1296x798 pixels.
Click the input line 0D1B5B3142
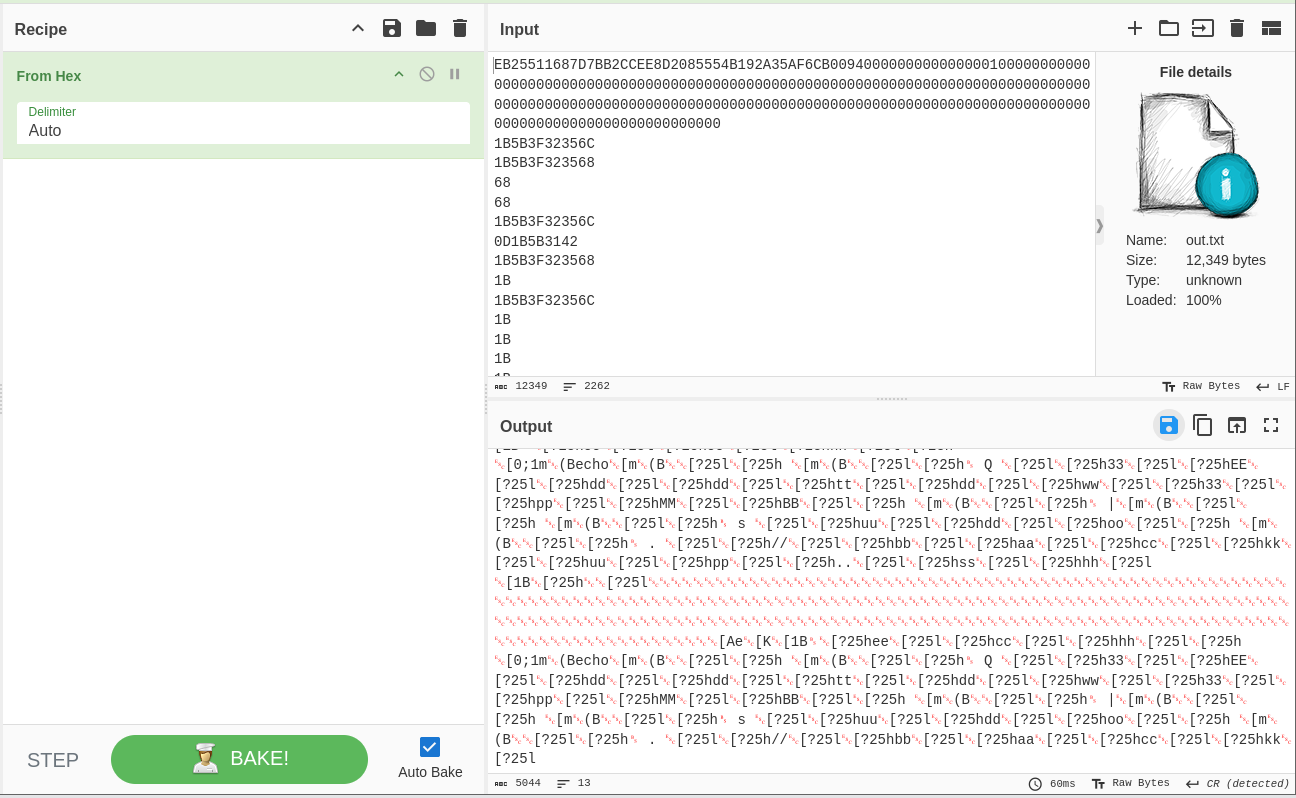click(x=536, y=241)
